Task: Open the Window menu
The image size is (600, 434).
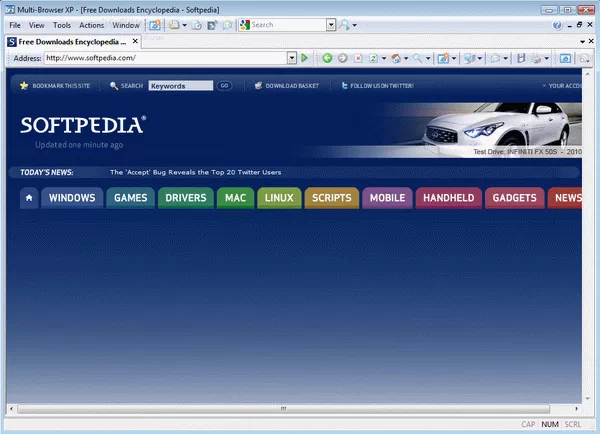Action: [x=126, y=25]
